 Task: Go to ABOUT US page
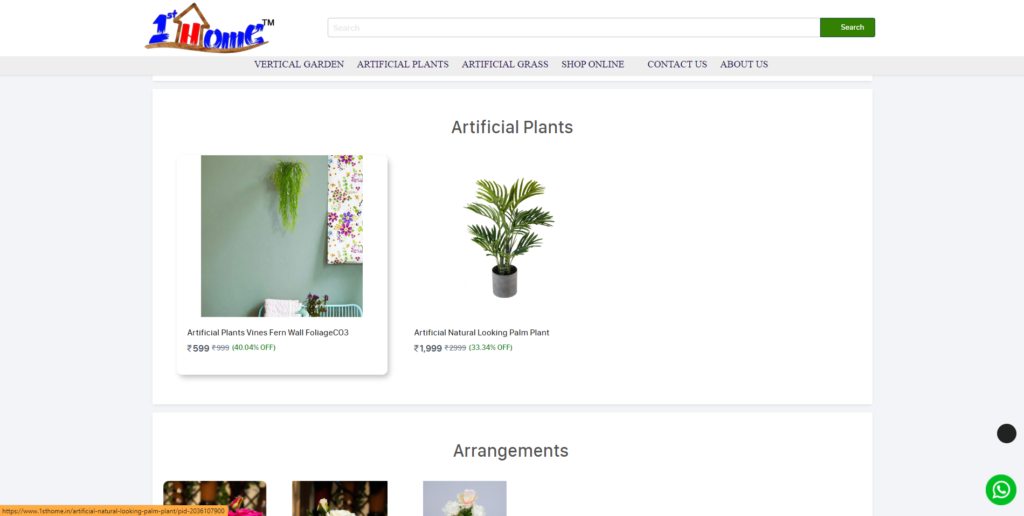(x=744, y=65)
